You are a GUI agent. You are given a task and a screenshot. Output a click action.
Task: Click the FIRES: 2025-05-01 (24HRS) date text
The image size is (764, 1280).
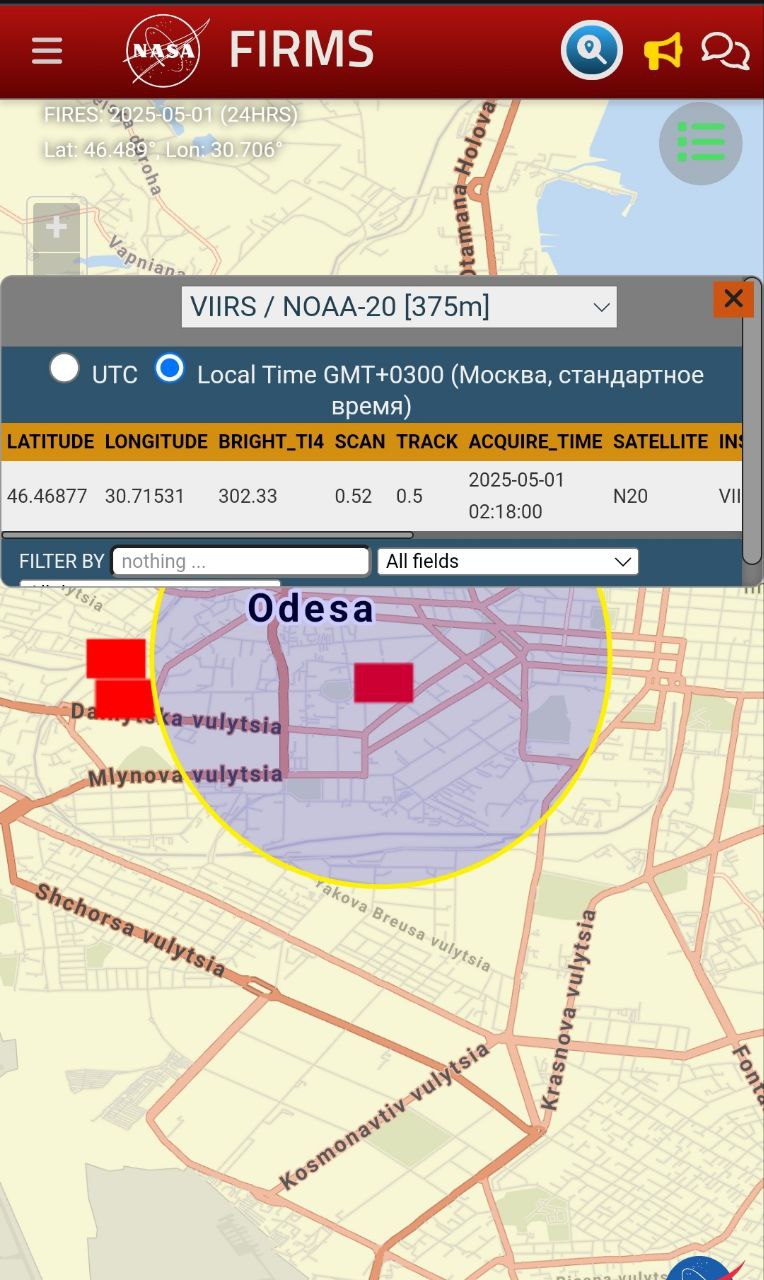tap(171, 115)
